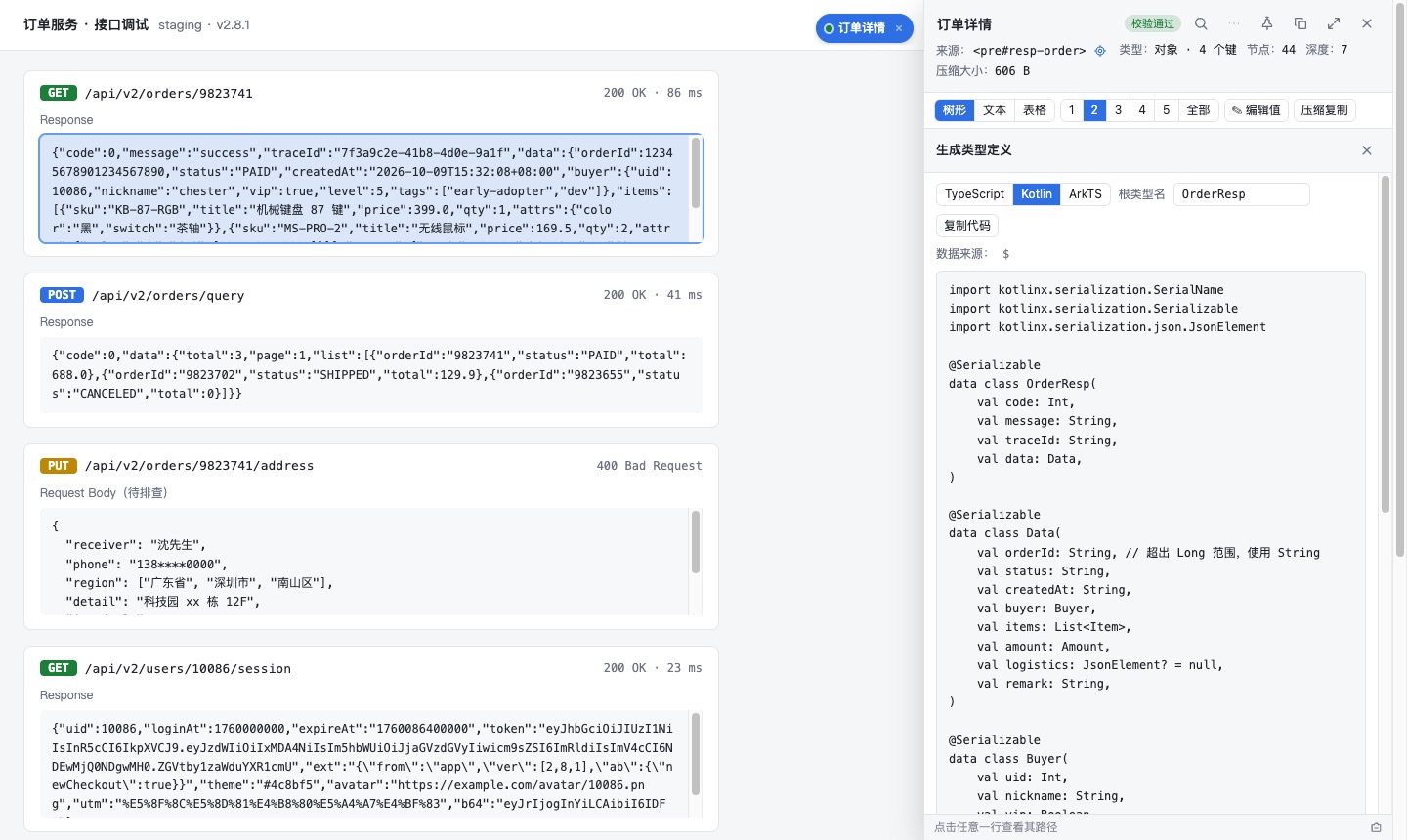
Task: Click the "data class Buyer(" code line
Action: click(1008, 759)
